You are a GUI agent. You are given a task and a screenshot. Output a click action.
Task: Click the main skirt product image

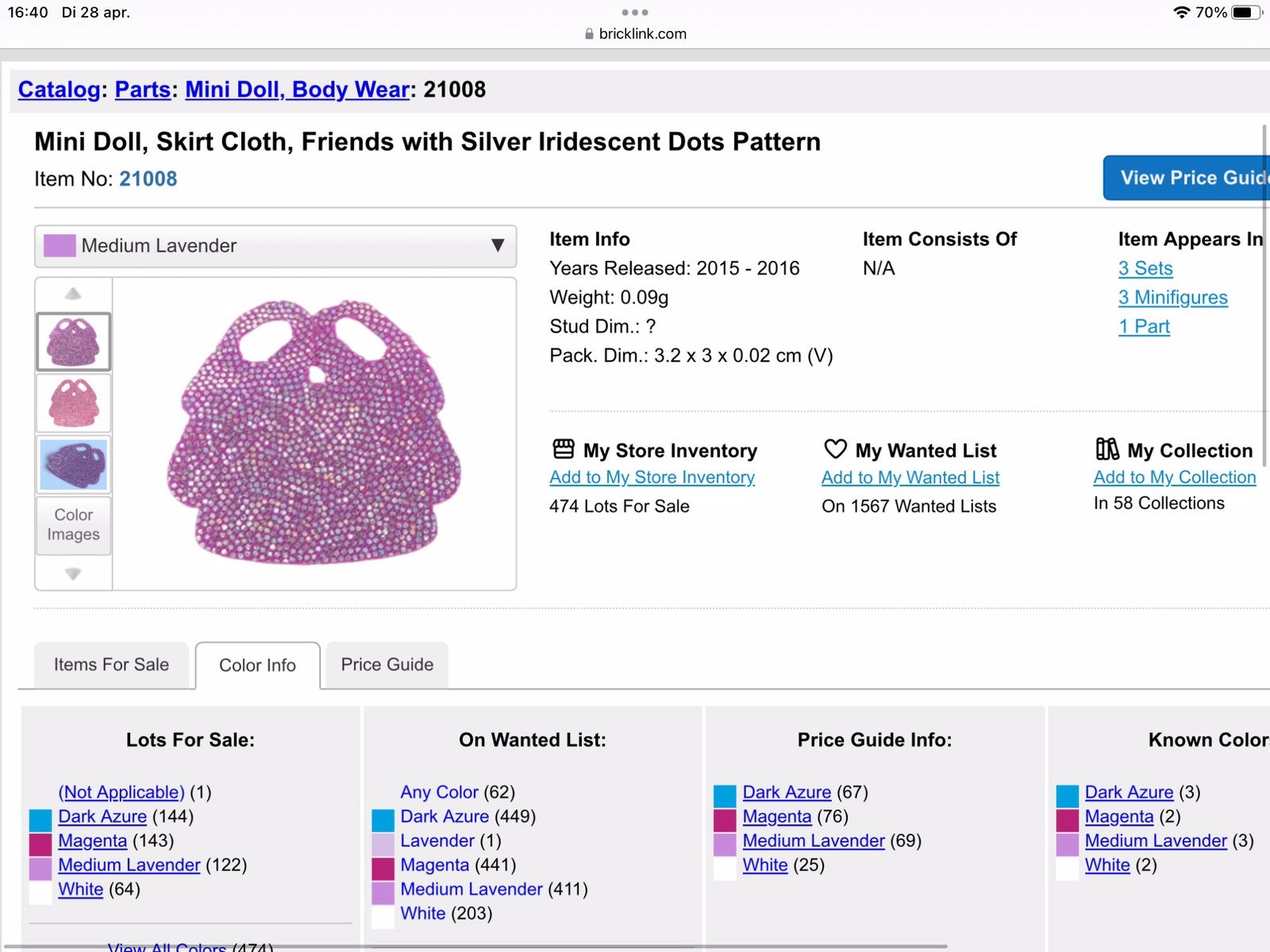point(314,433)
